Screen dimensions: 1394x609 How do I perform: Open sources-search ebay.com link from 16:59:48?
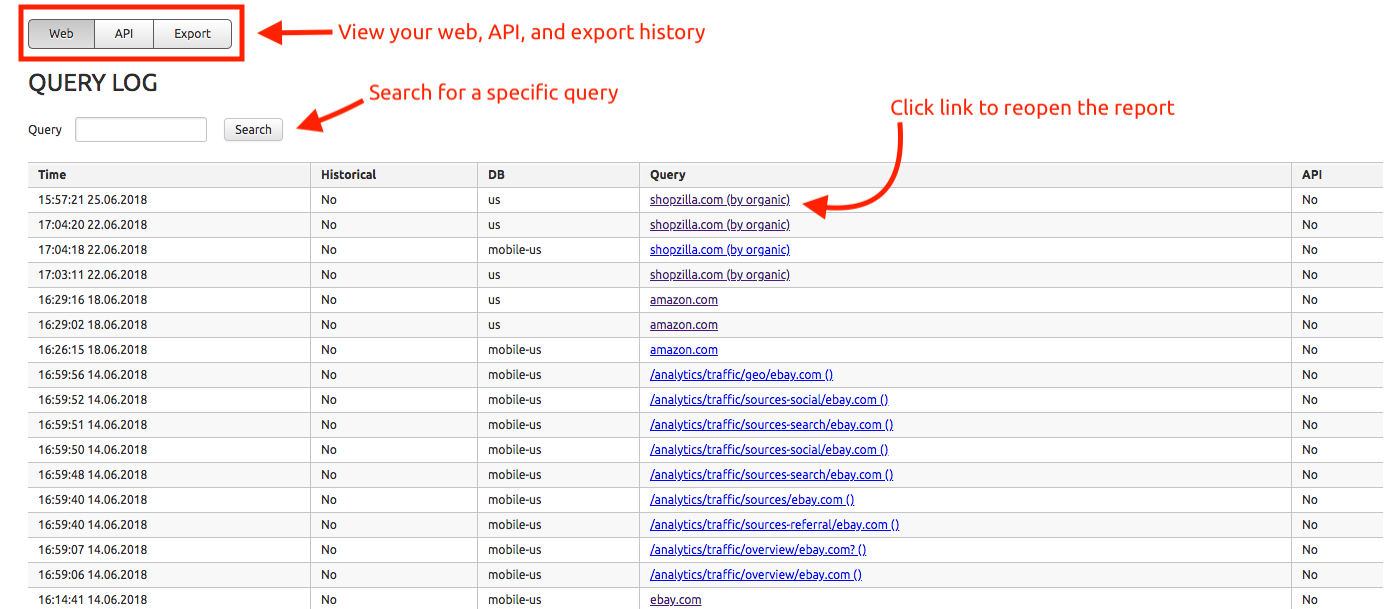(x=771, y=475)
